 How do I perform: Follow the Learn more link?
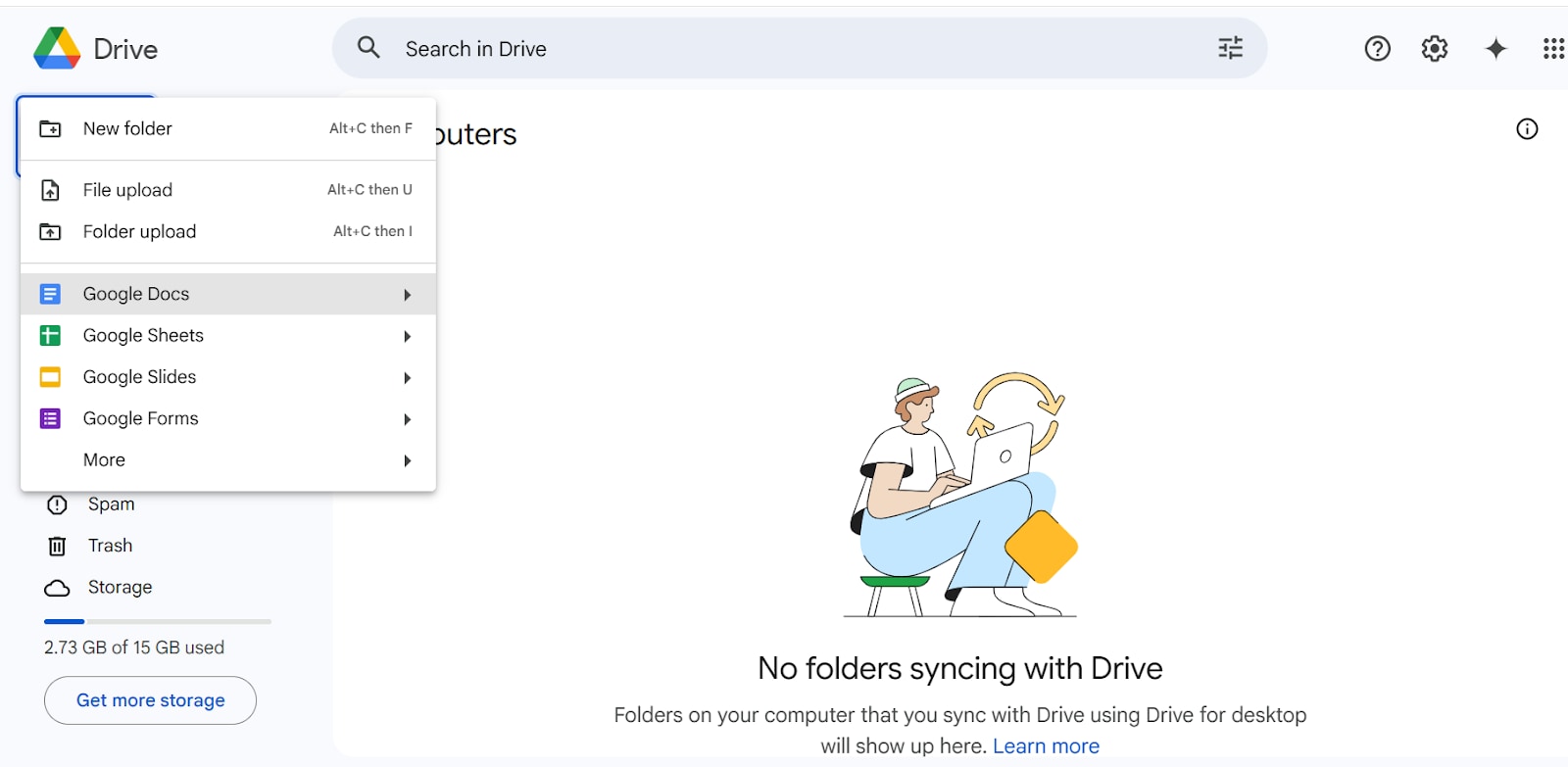[x=1046, y=746]
